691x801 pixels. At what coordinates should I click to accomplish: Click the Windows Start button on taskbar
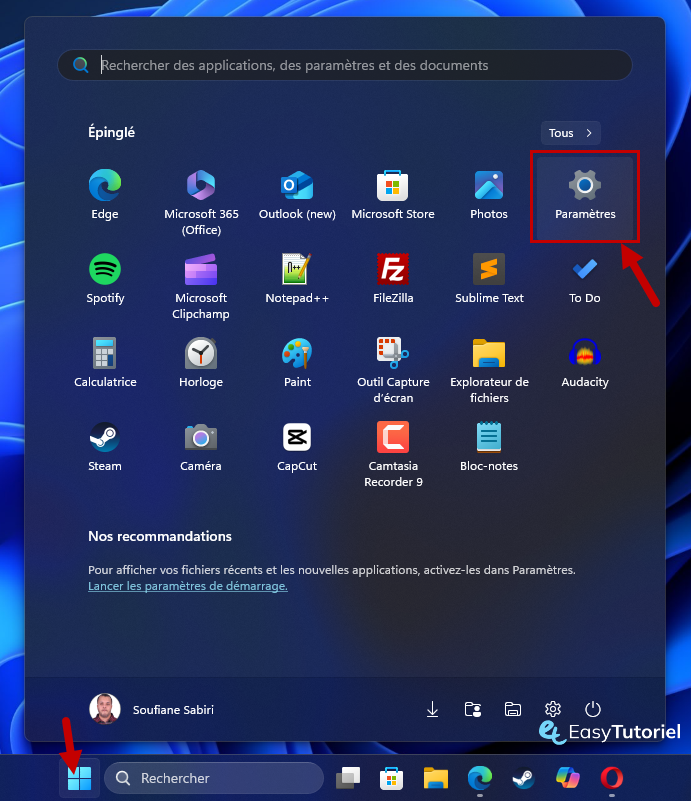(x=79, y=778)
